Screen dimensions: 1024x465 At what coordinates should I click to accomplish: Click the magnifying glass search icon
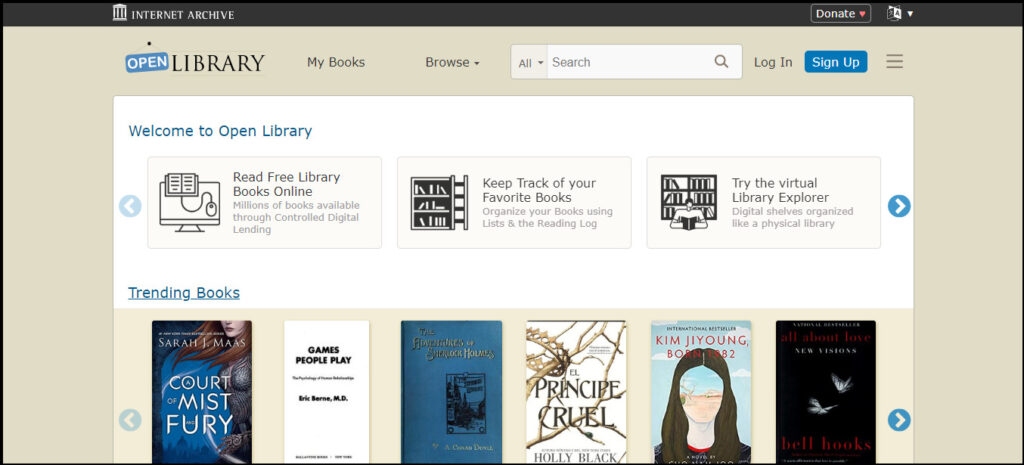click(x=721, y=61)
